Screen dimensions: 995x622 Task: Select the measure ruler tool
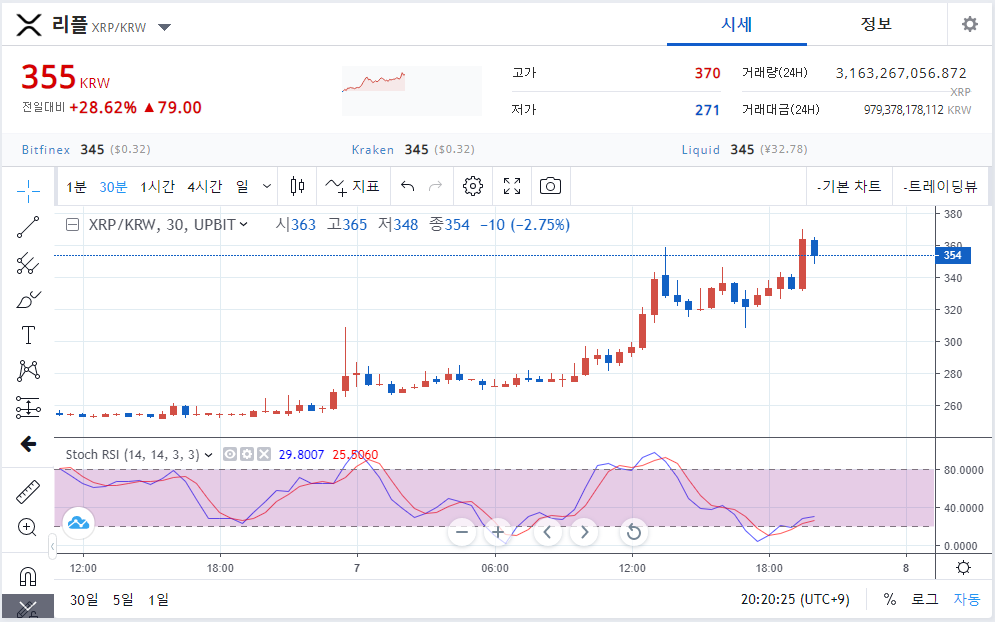point(28,491)
